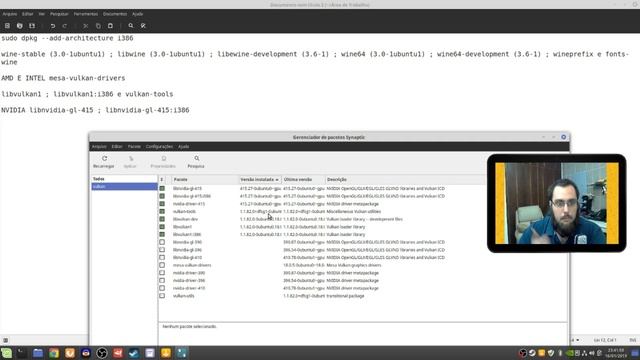This screenshot has width=640, height=360.
Task: Click the text editor window button in taskbar
Action: pyautogui.click(x=150, y=353)
